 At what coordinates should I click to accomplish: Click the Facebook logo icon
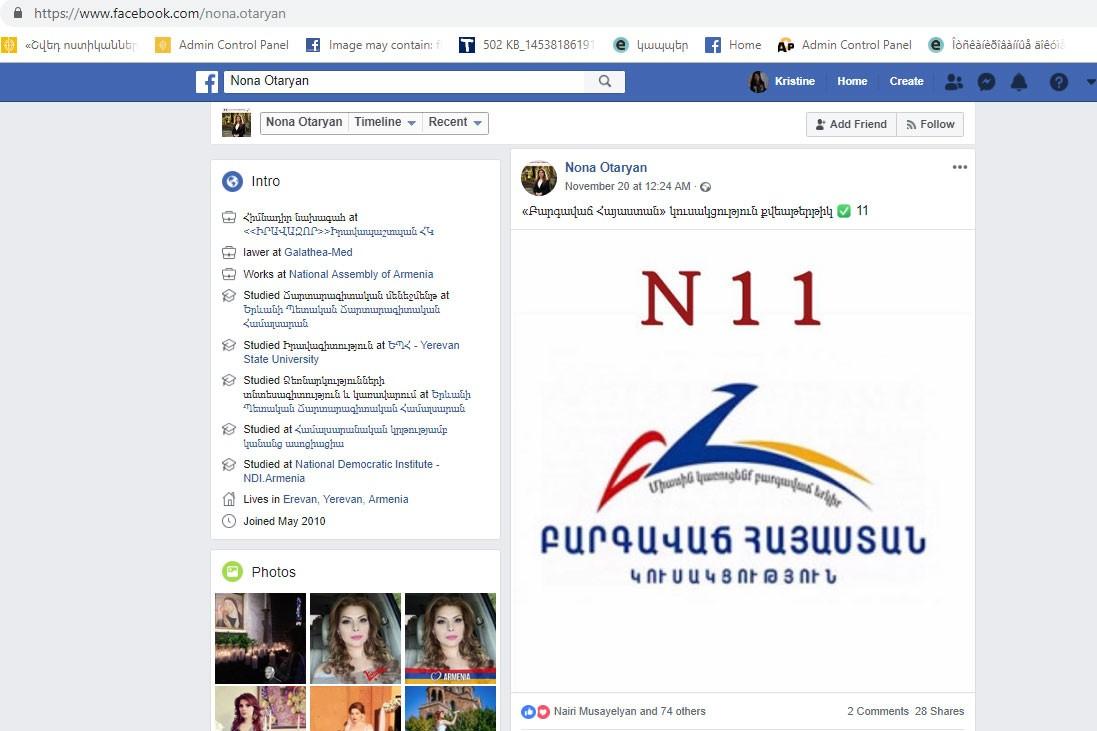point(207,82)
